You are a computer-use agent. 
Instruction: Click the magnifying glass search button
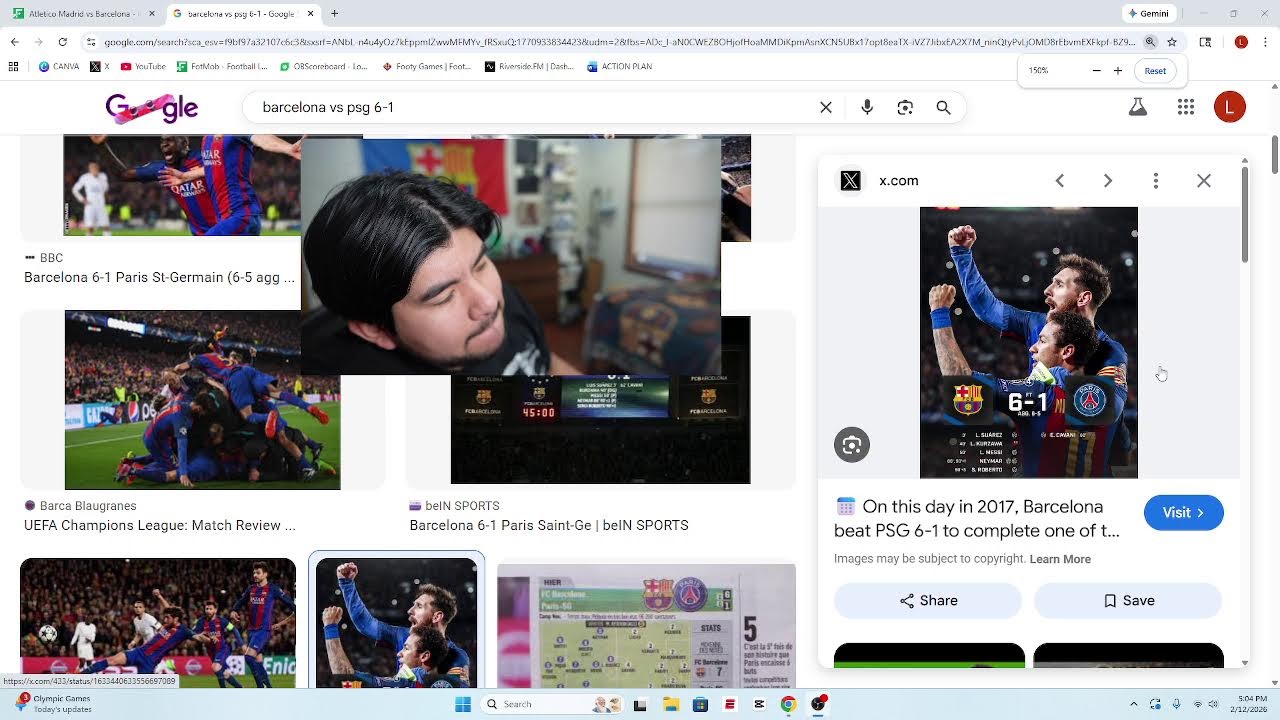click(943, 107)
